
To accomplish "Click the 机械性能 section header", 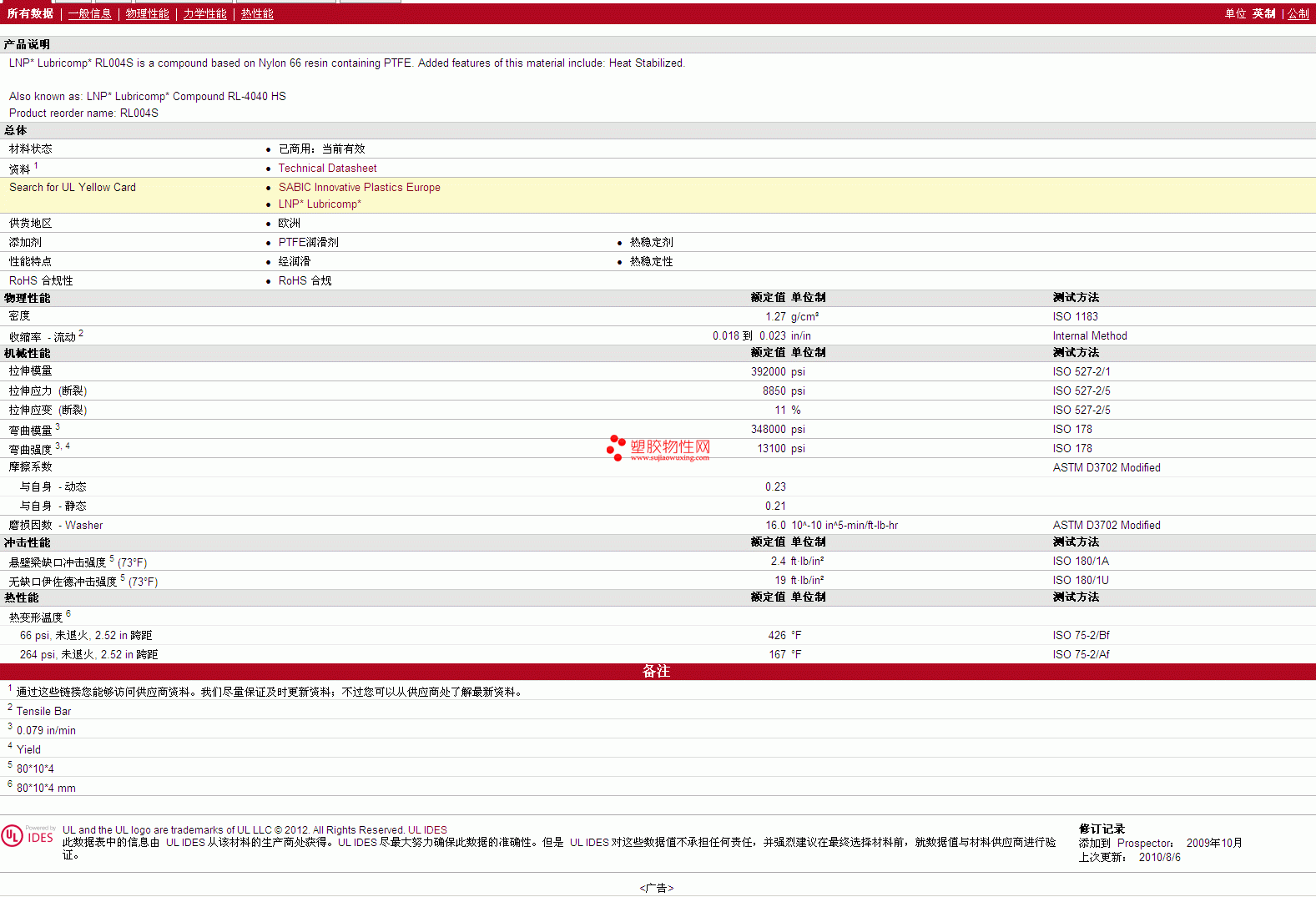I will (27, 353).
